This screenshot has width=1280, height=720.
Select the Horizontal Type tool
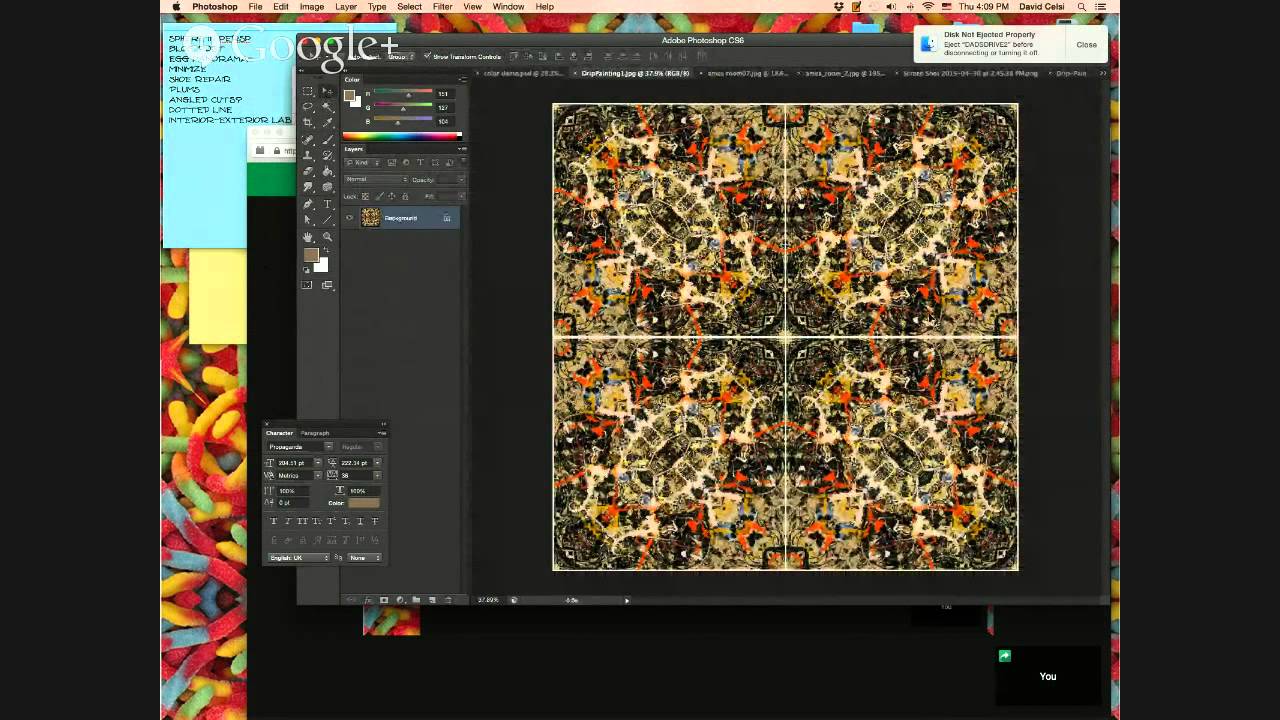(x=327, y=204)
